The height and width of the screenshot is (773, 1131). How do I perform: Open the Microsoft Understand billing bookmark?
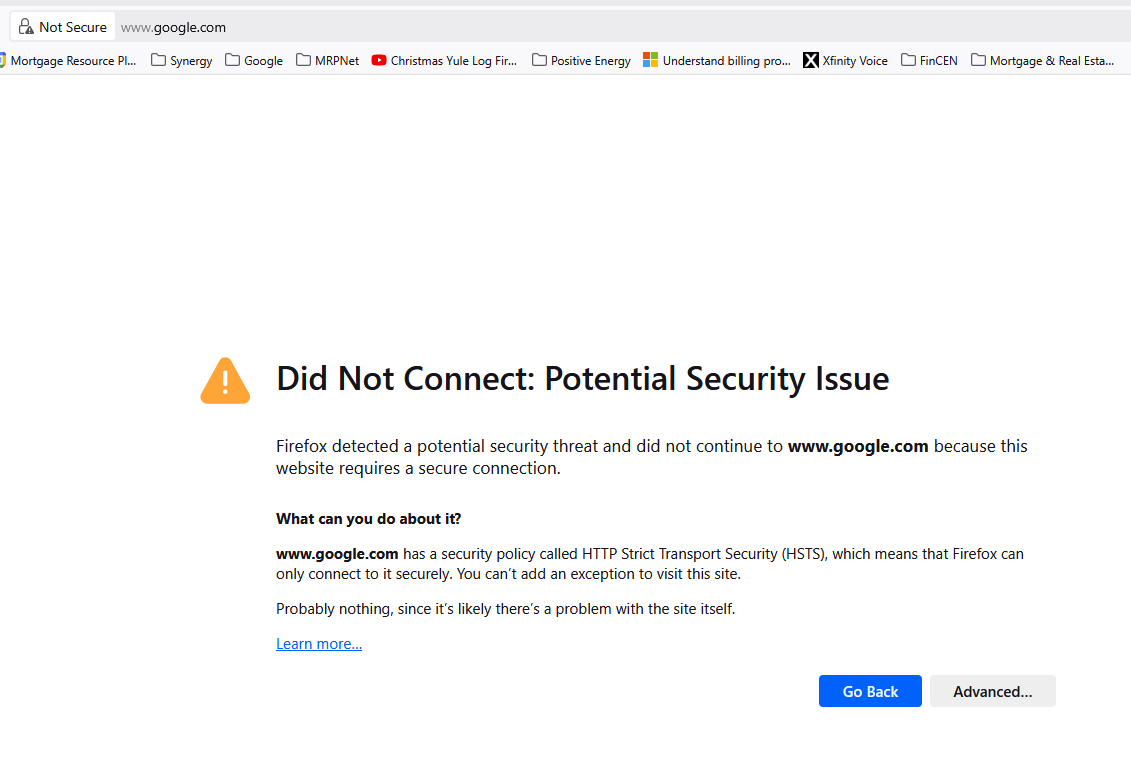716,61
